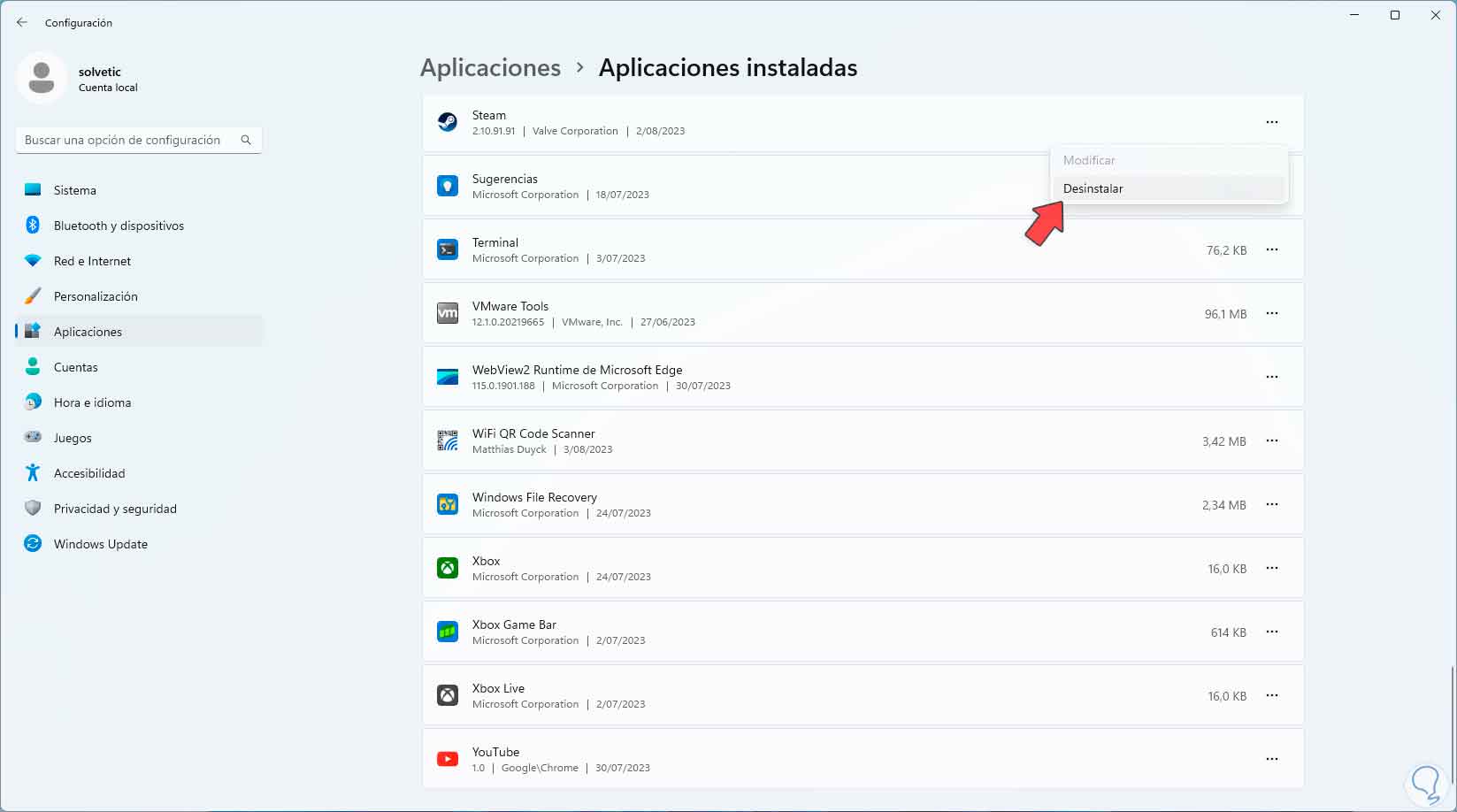The height and width of the screenshot is (812, 1457).
Task: Open more options for VMware Tools
Action: click(1272, 313)
